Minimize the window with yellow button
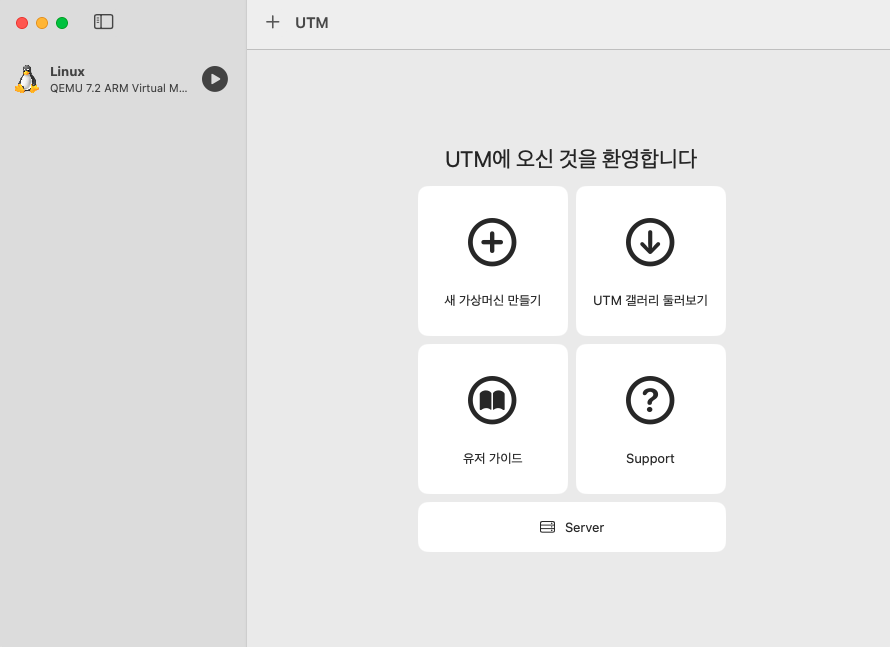This screenshot has width=890, height=647. [x=42, y=23]
